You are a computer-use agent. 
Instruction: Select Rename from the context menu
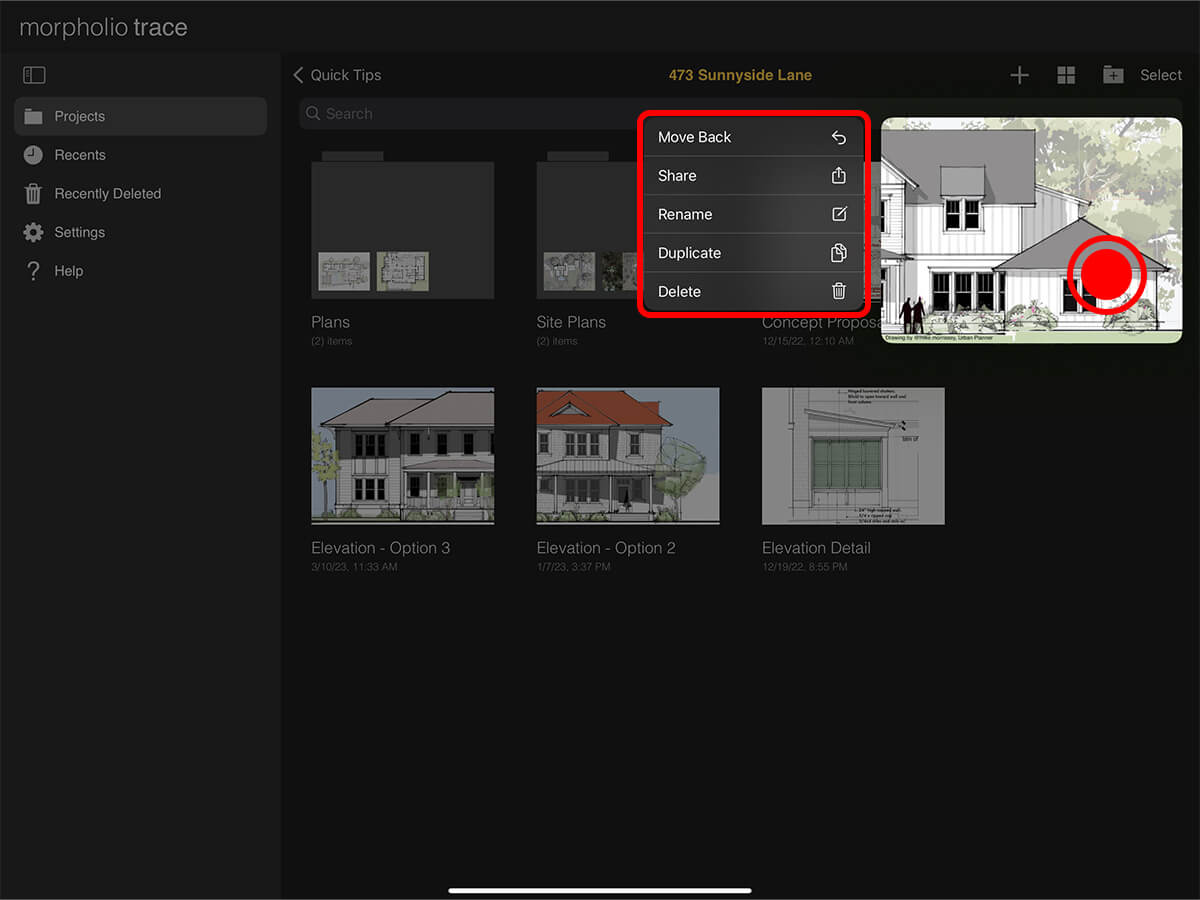click(x=752, y=214)
